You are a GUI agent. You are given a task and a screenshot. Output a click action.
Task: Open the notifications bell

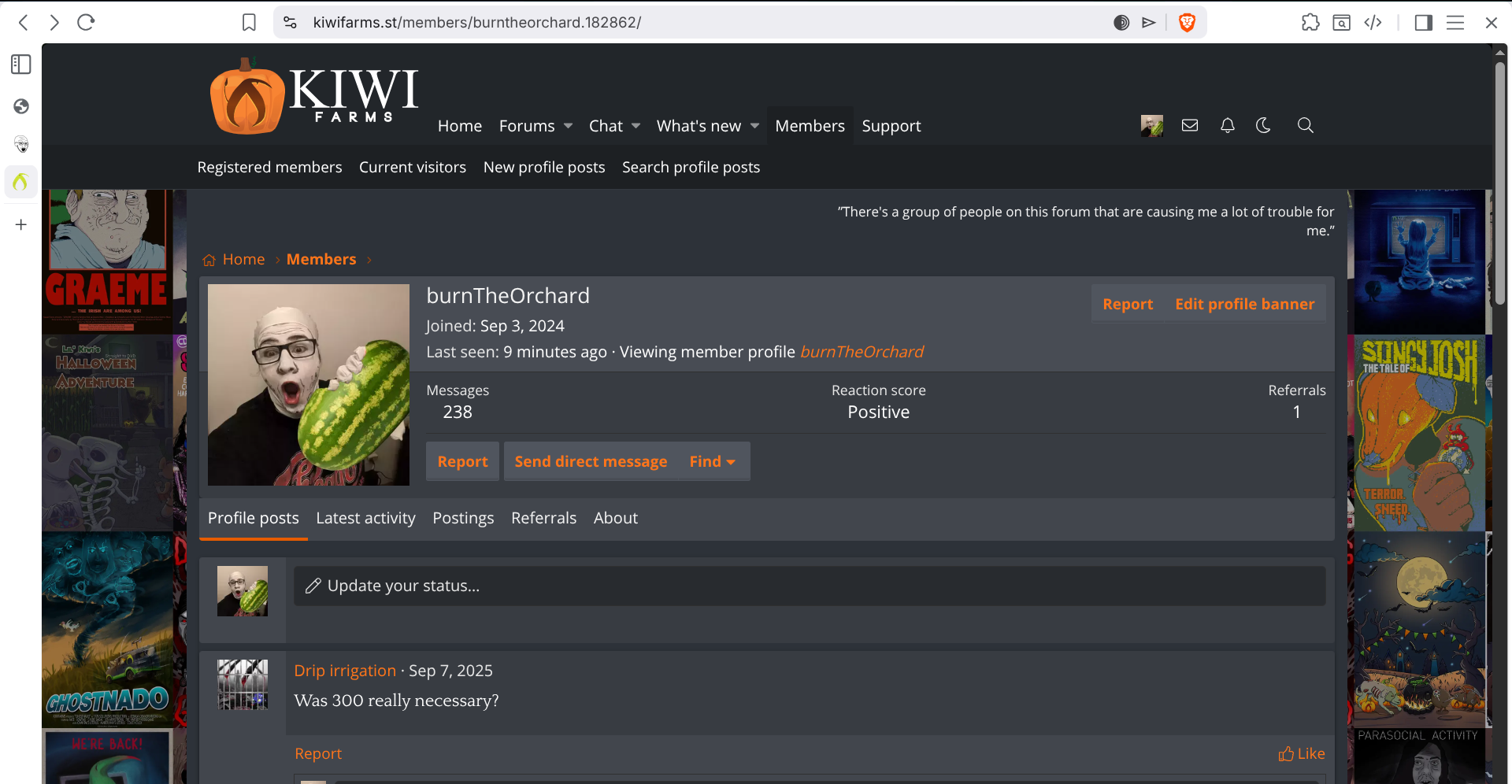1227,125
